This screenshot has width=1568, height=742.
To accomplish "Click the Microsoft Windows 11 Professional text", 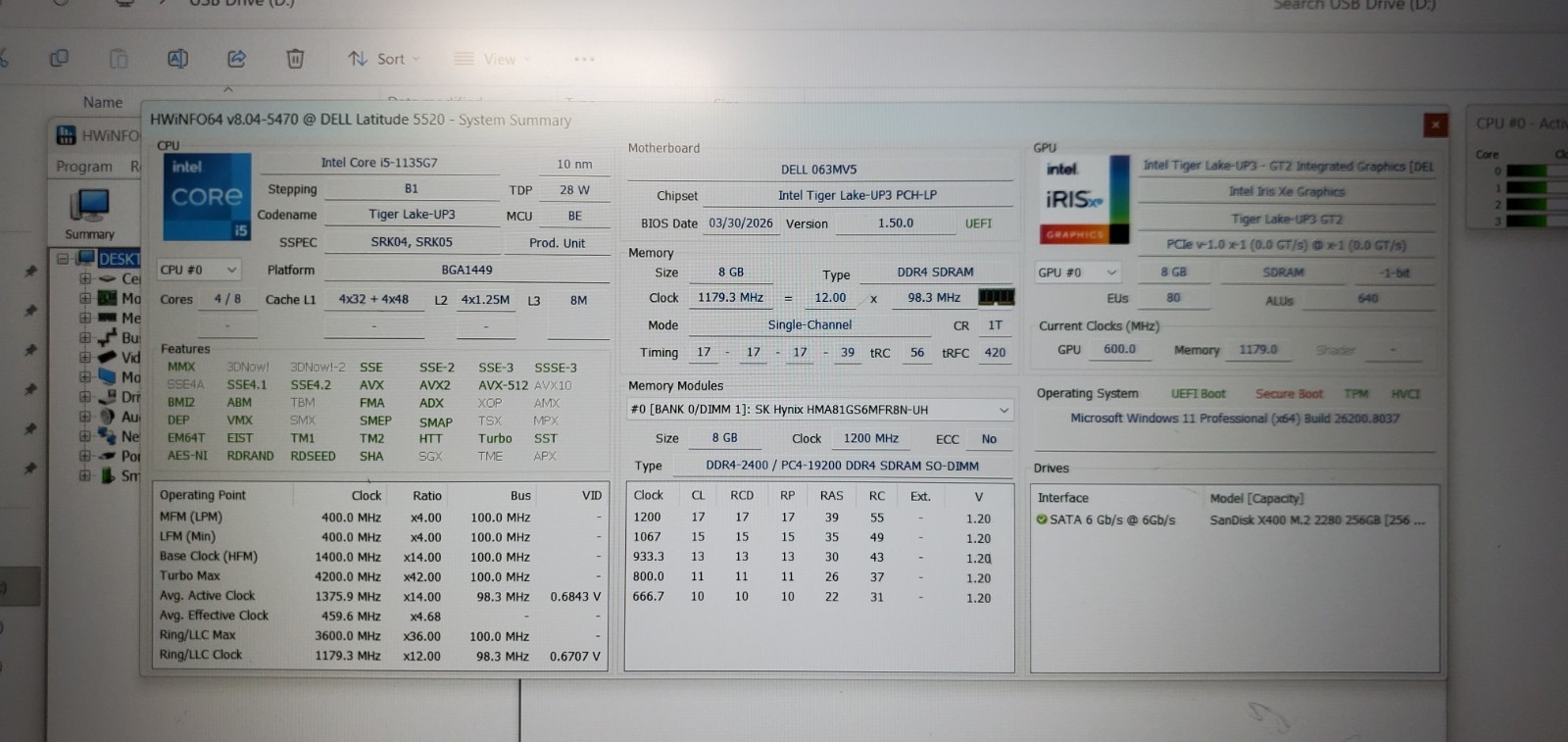I will [x=1235, y=419].
